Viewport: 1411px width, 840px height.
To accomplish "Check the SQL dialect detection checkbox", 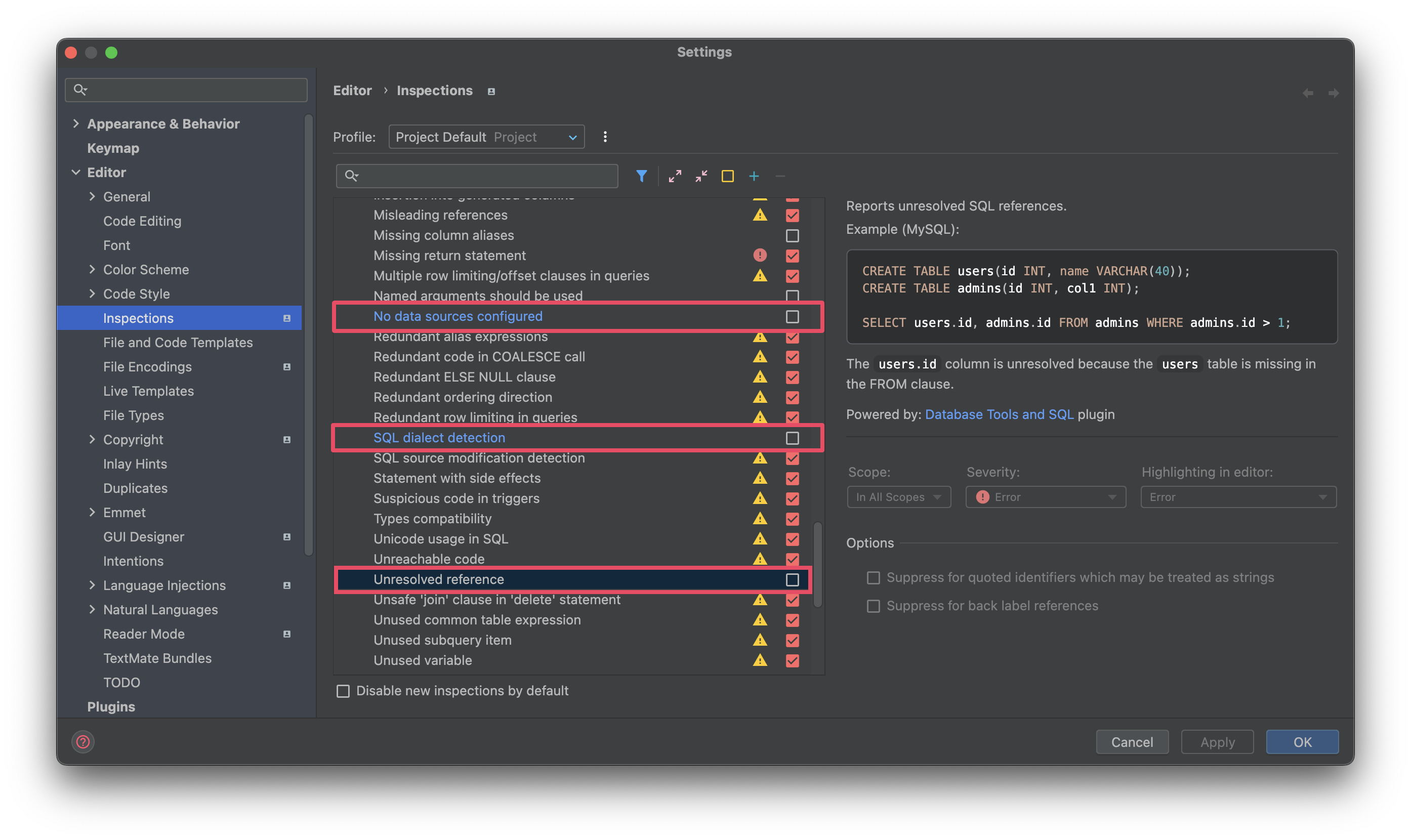I will pyautogui.click(x=792, y=438).
